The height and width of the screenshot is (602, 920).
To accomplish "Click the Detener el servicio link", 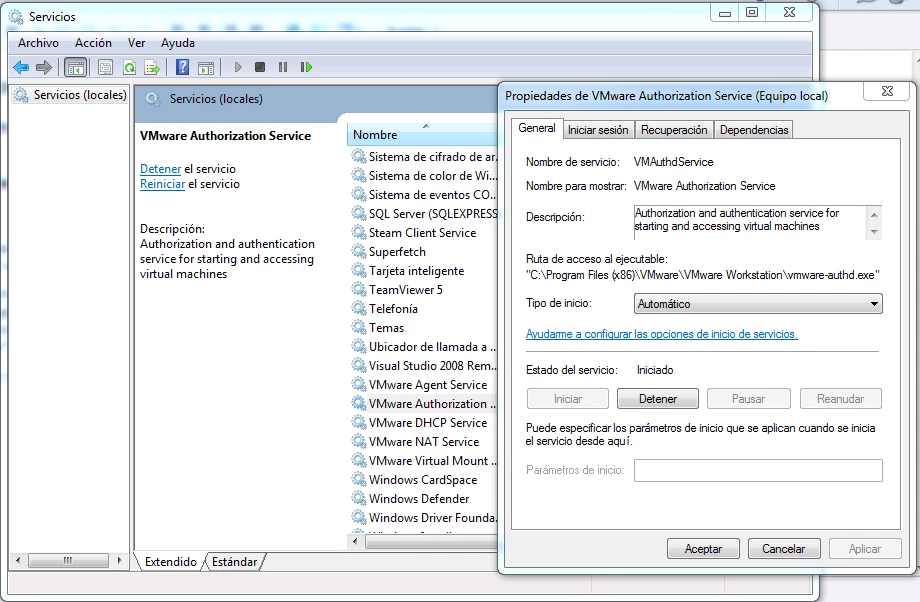I will click(x=160, y=169).
